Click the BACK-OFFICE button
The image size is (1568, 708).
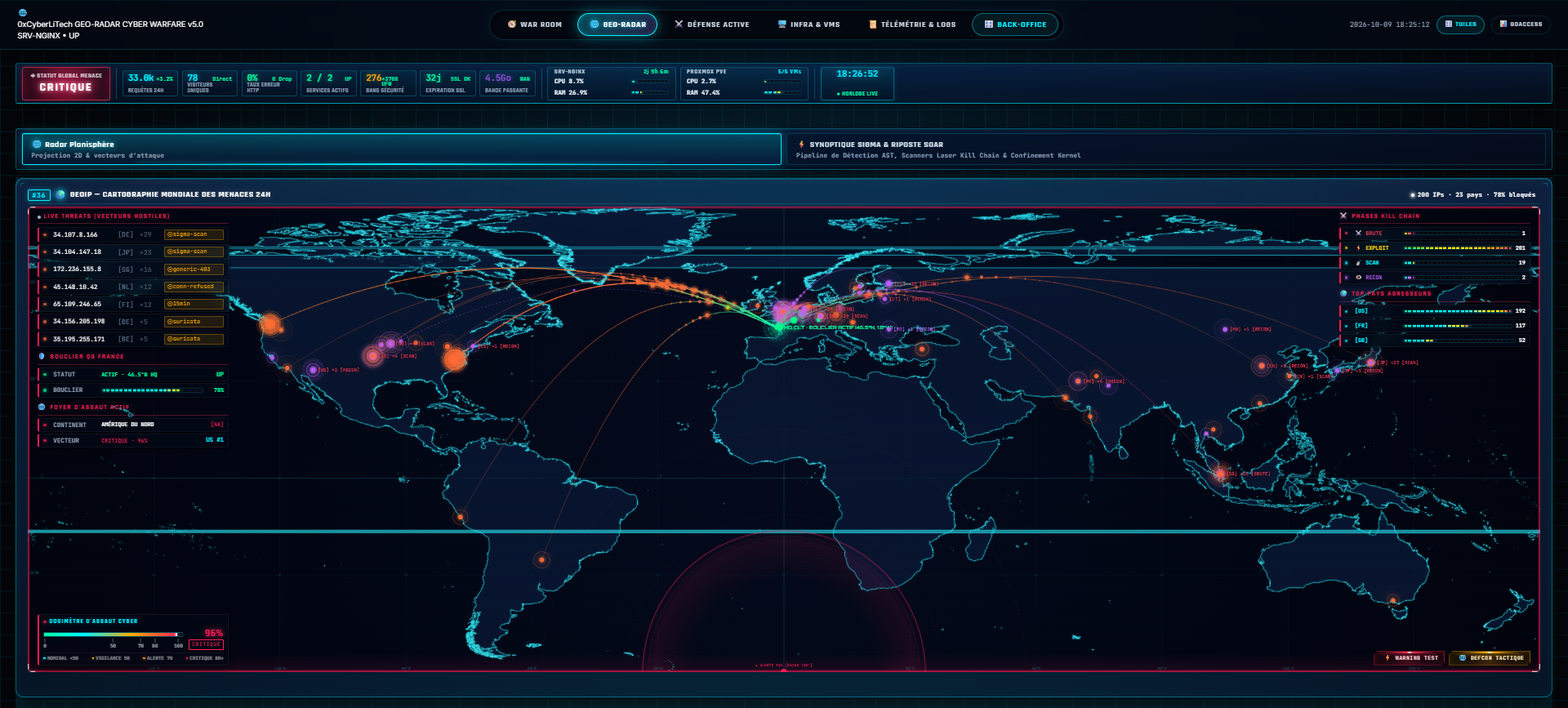[1015, 24]
